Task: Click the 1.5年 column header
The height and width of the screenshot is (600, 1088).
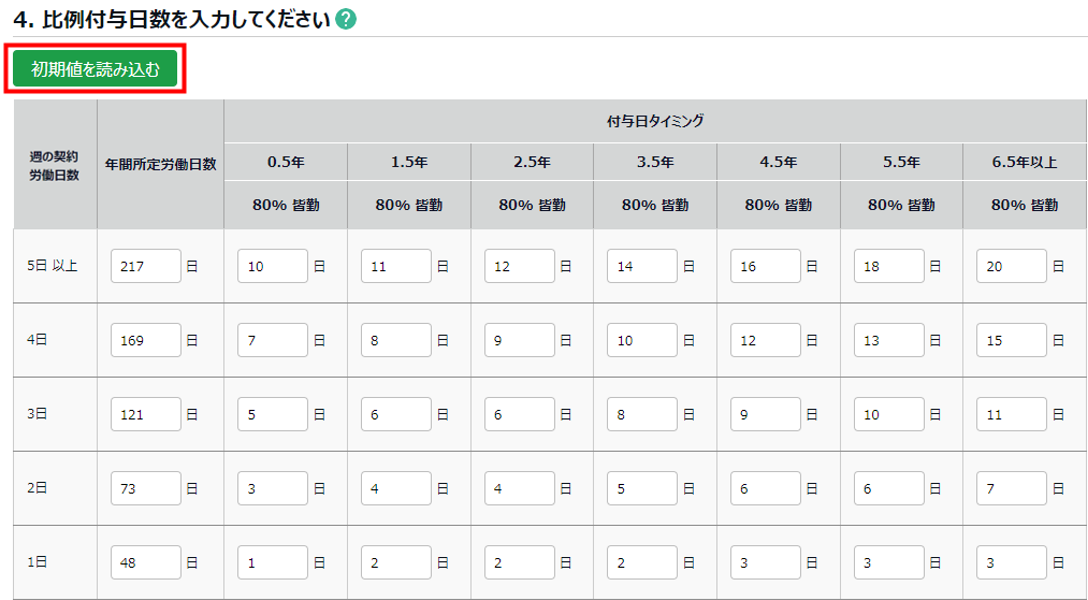Action: coord(409,162)
